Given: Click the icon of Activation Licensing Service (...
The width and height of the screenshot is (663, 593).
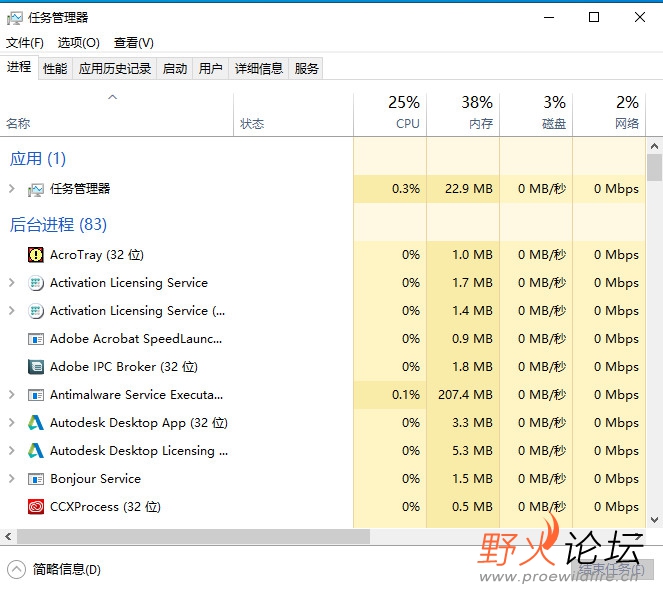Looking at the screenshot, I should point(36,311).
